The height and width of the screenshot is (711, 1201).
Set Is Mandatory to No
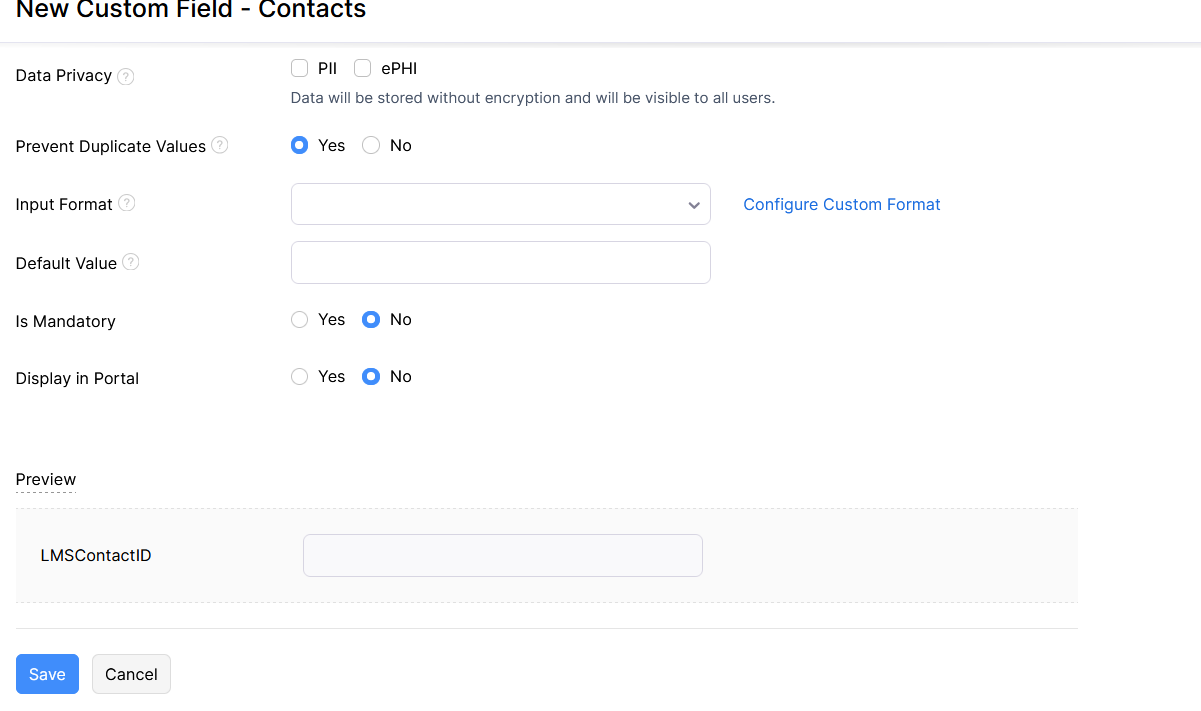[x=371, y=320]
